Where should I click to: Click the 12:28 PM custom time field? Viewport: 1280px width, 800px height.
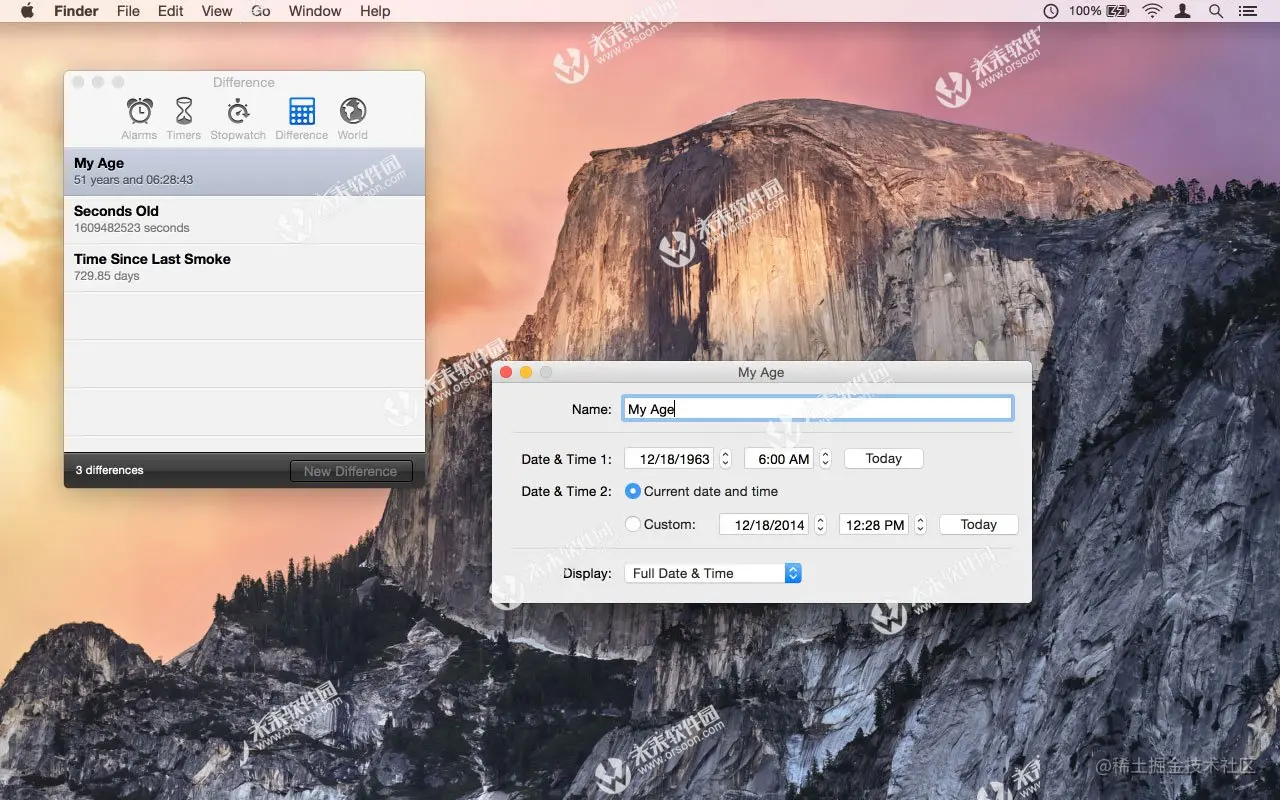(x=874, y=524)
